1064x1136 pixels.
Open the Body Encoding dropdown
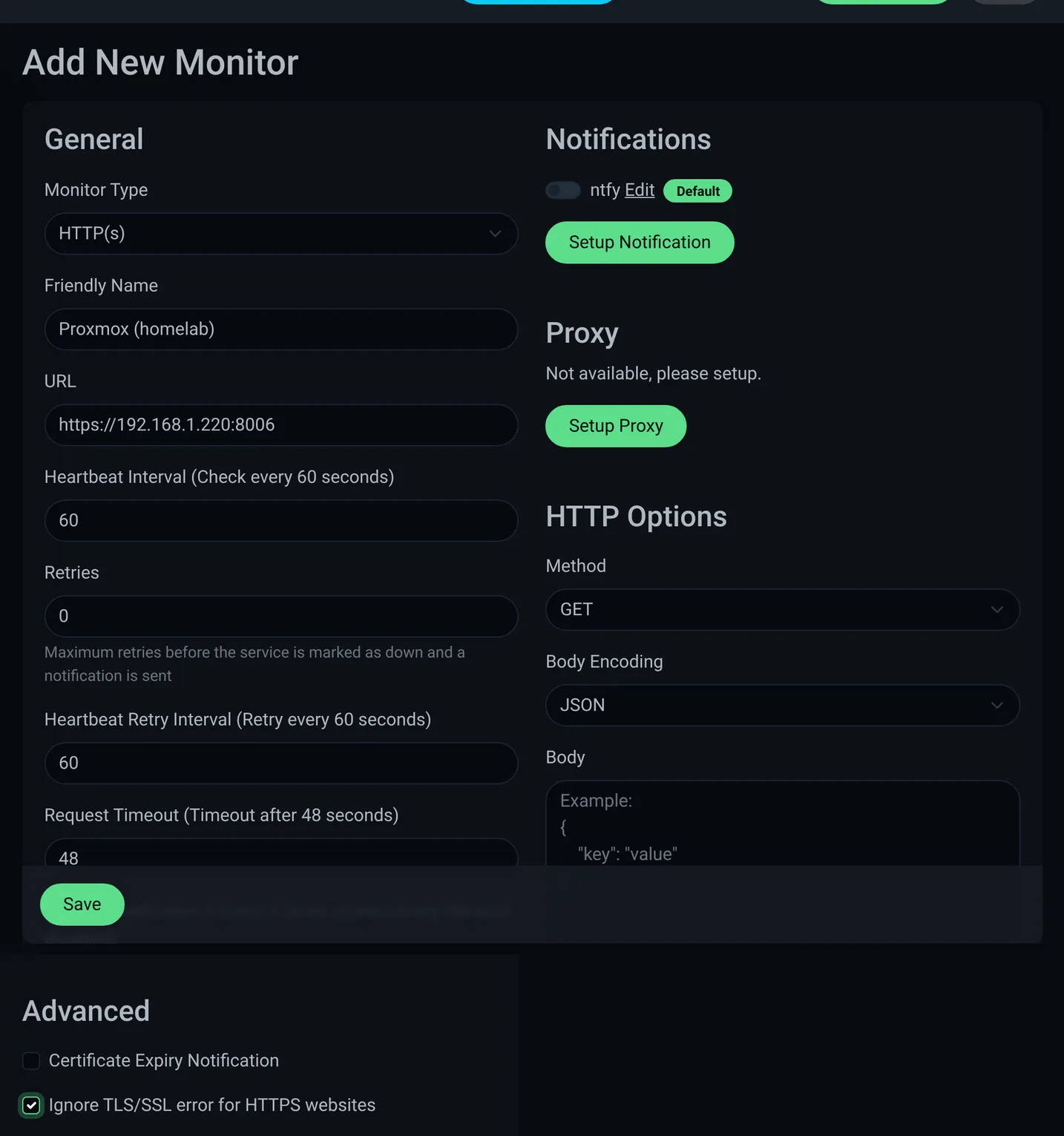click(783, 706)
